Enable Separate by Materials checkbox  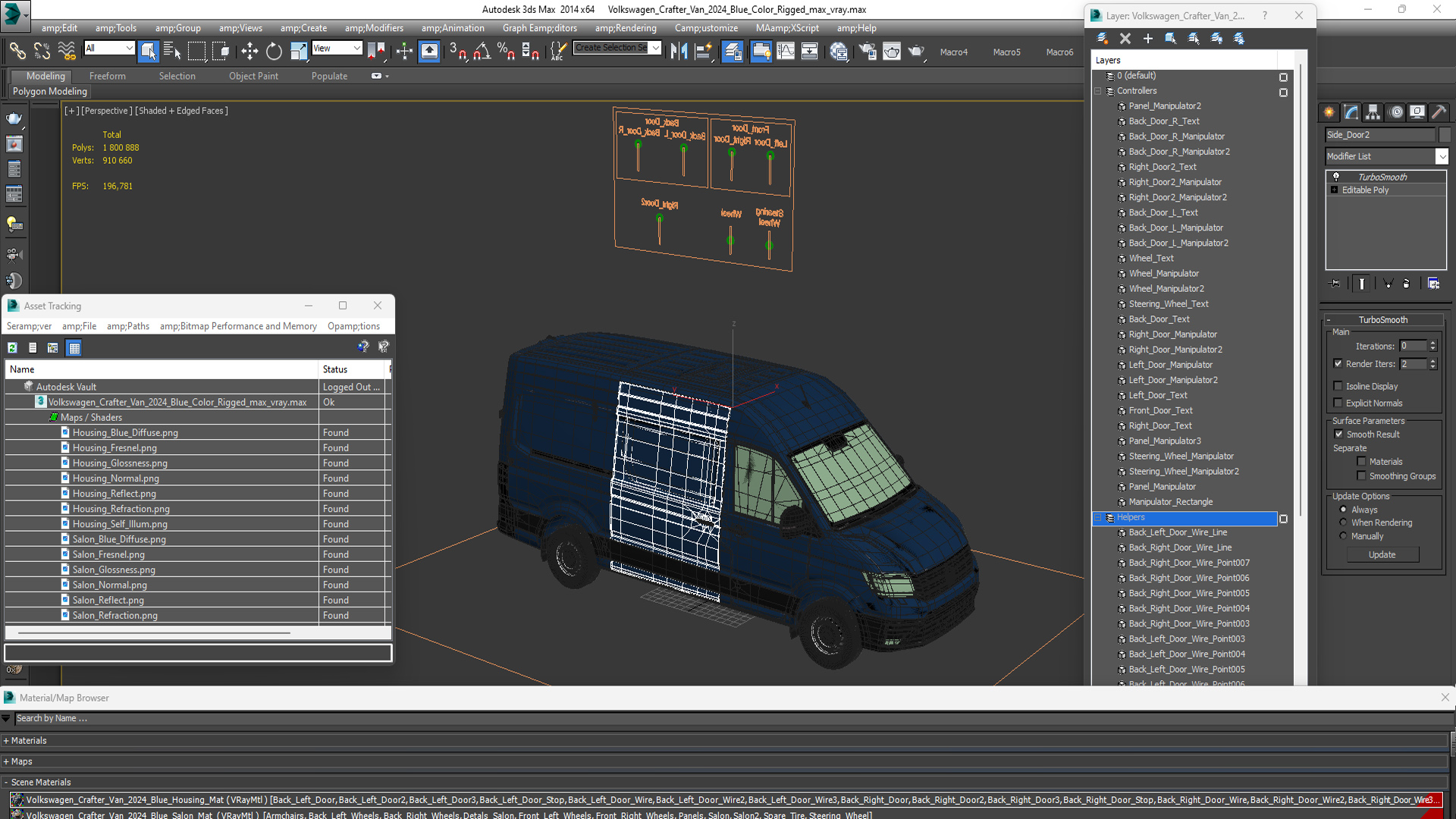[1361, 462]
